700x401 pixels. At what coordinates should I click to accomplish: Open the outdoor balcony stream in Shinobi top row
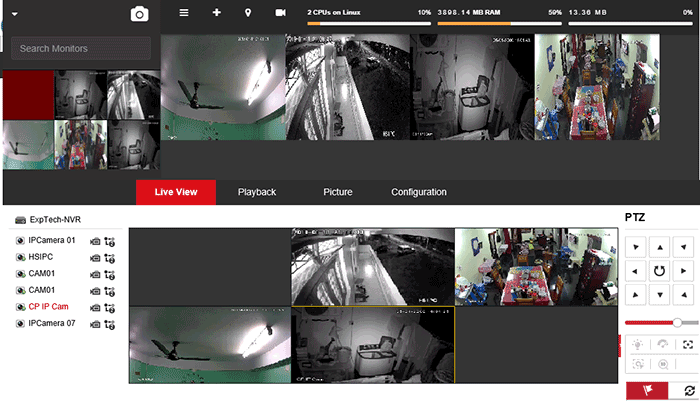pos(348,88)
